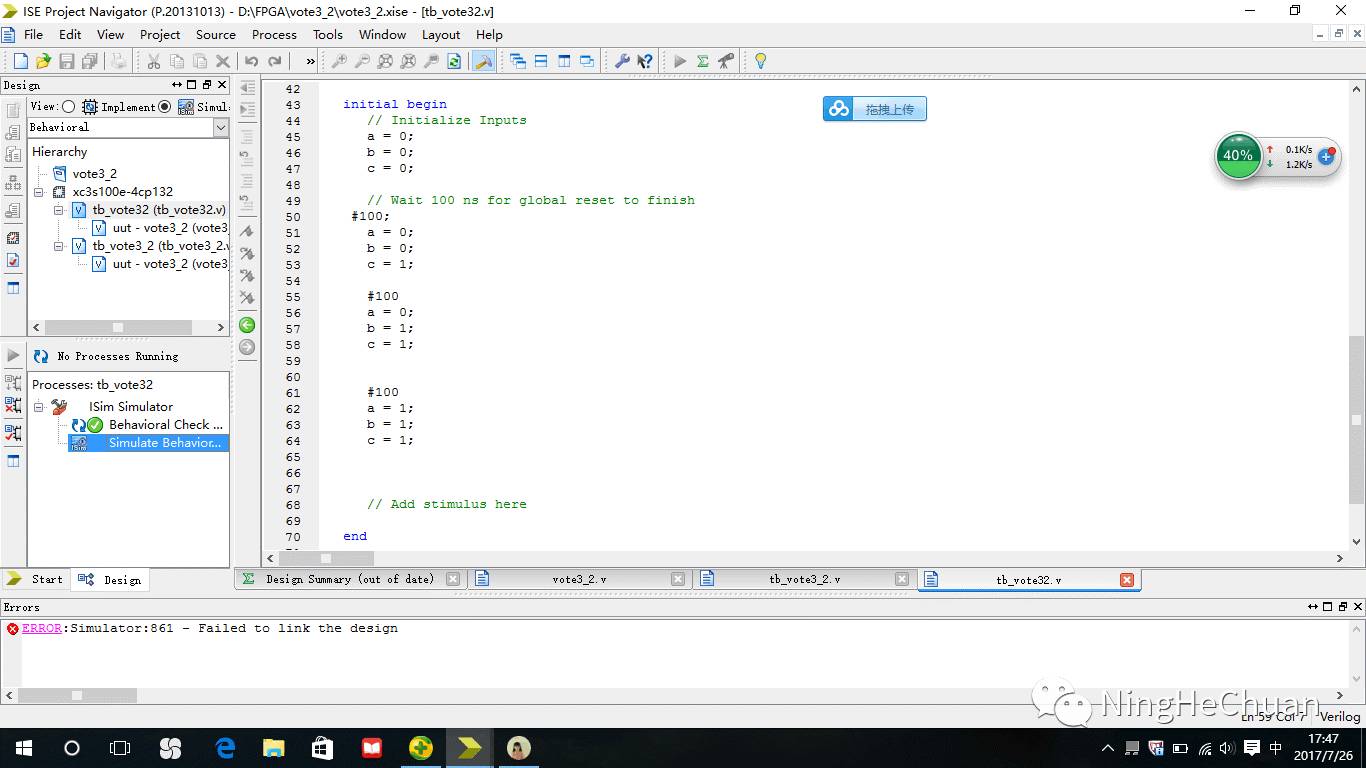This screenshot has width=1366, height=768.
Task: Click the wrench settings icon in toolbar
Action: pyautogui.click(x=622, y=61)
